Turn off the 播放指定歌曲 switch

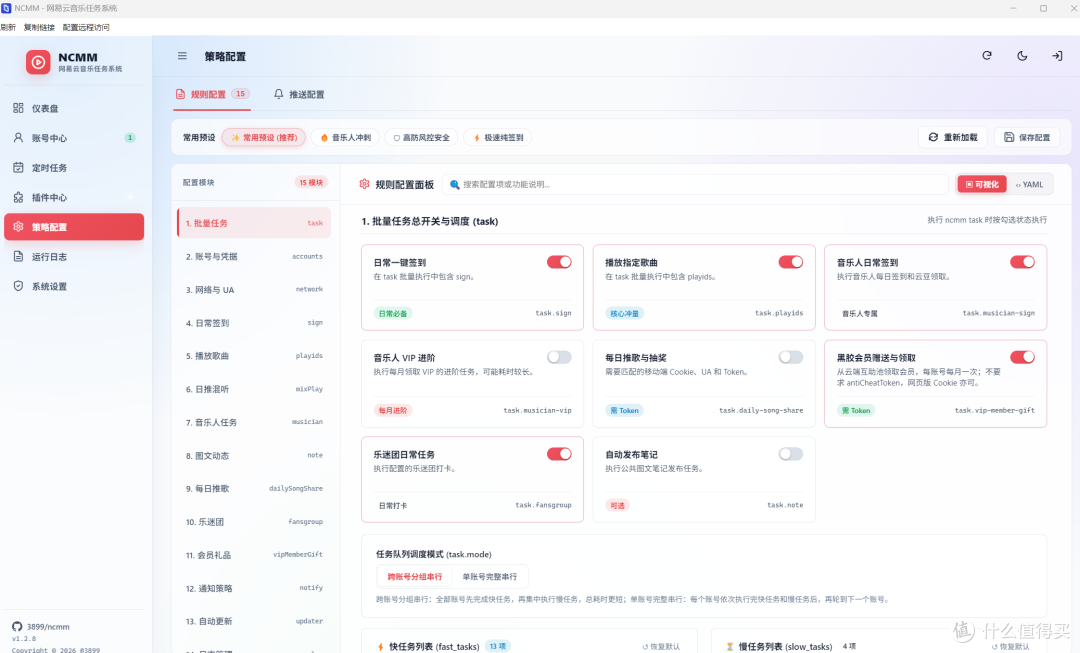pos(791,262)
